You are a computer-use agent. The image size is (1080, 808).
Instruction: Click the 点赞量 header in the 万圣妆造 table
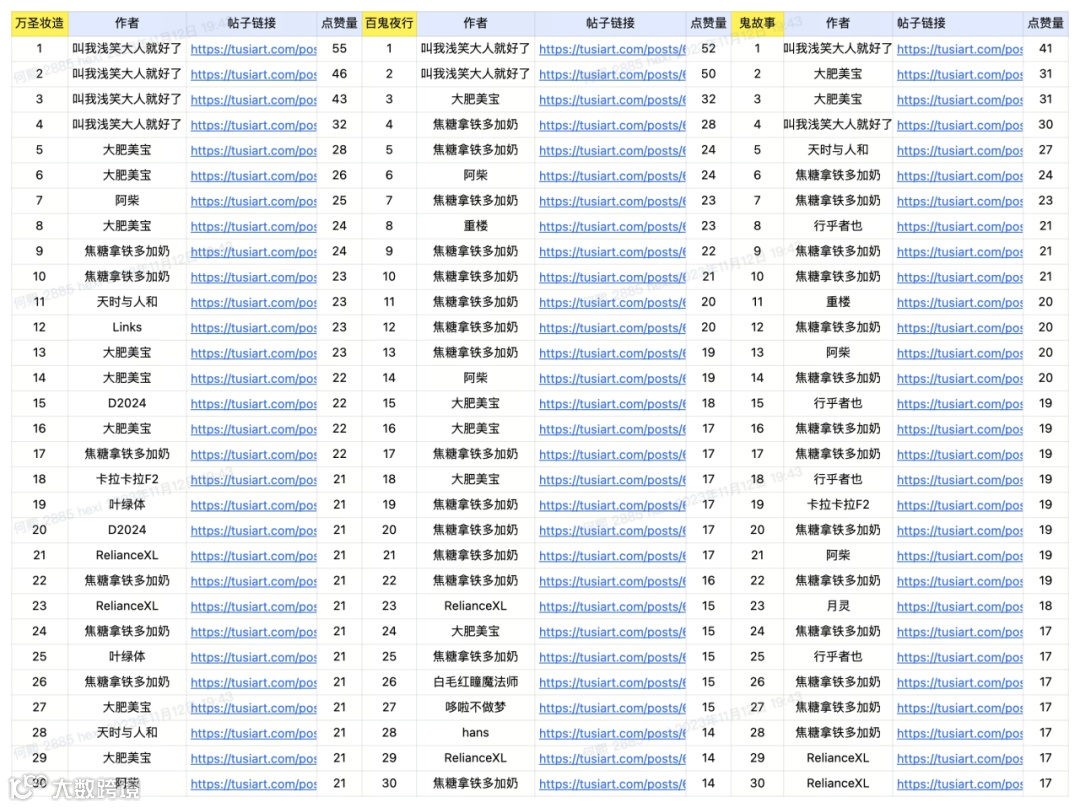[340, 23]
